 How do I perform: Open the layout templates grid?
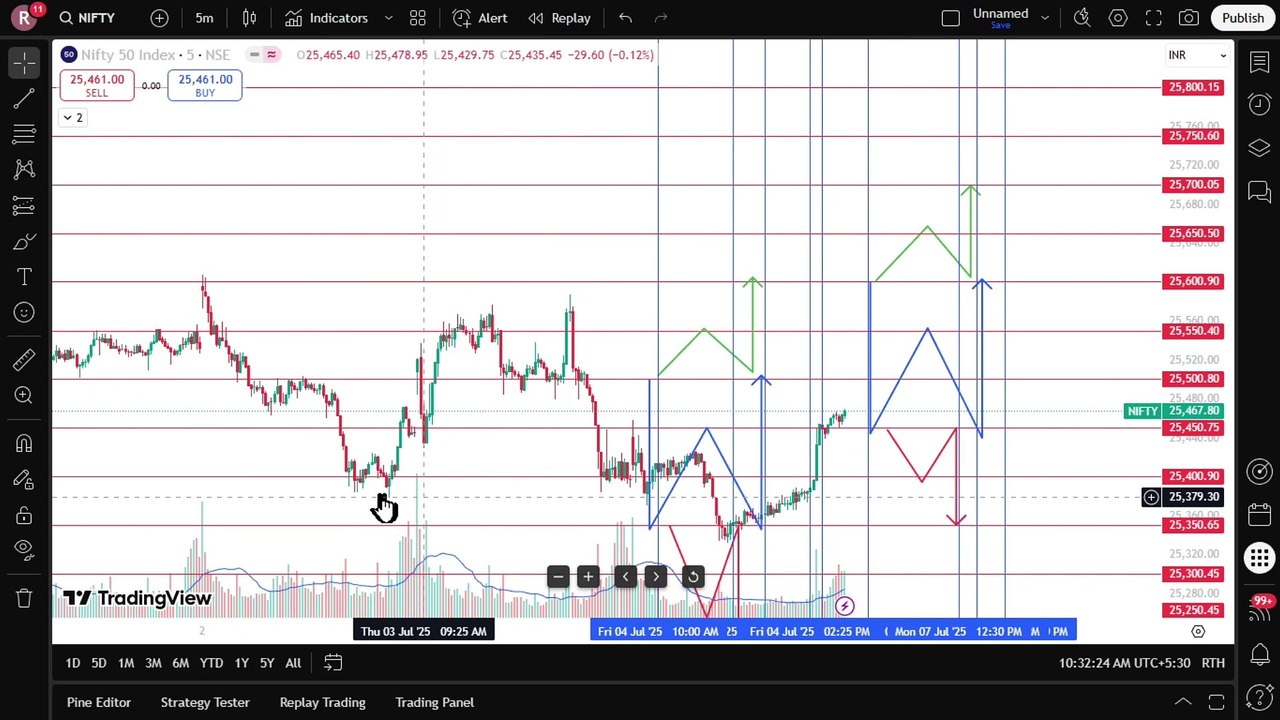pos(418,18)
